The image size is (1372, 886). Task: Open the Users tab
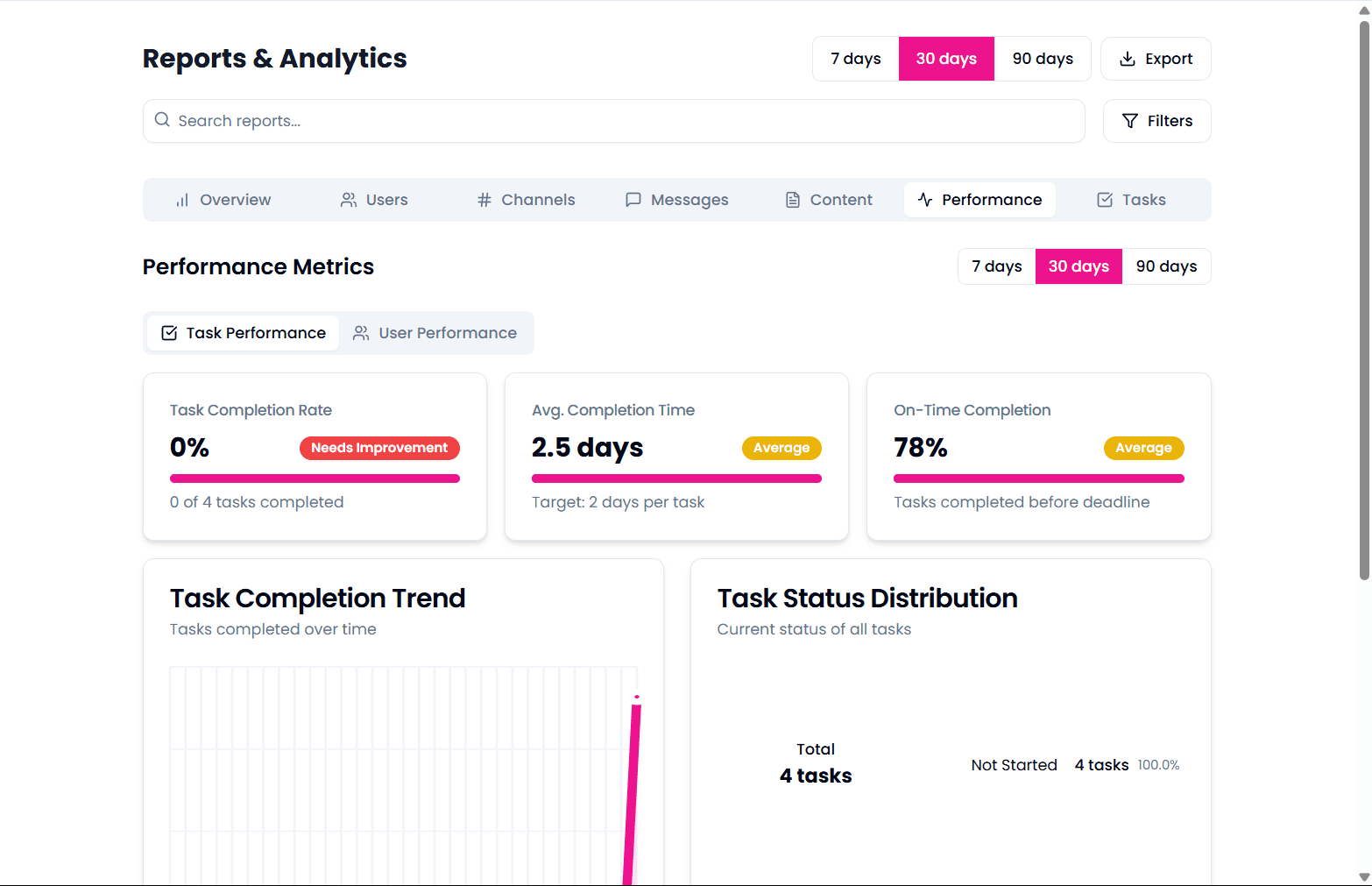pyautogui.click(x=374, y=200)
